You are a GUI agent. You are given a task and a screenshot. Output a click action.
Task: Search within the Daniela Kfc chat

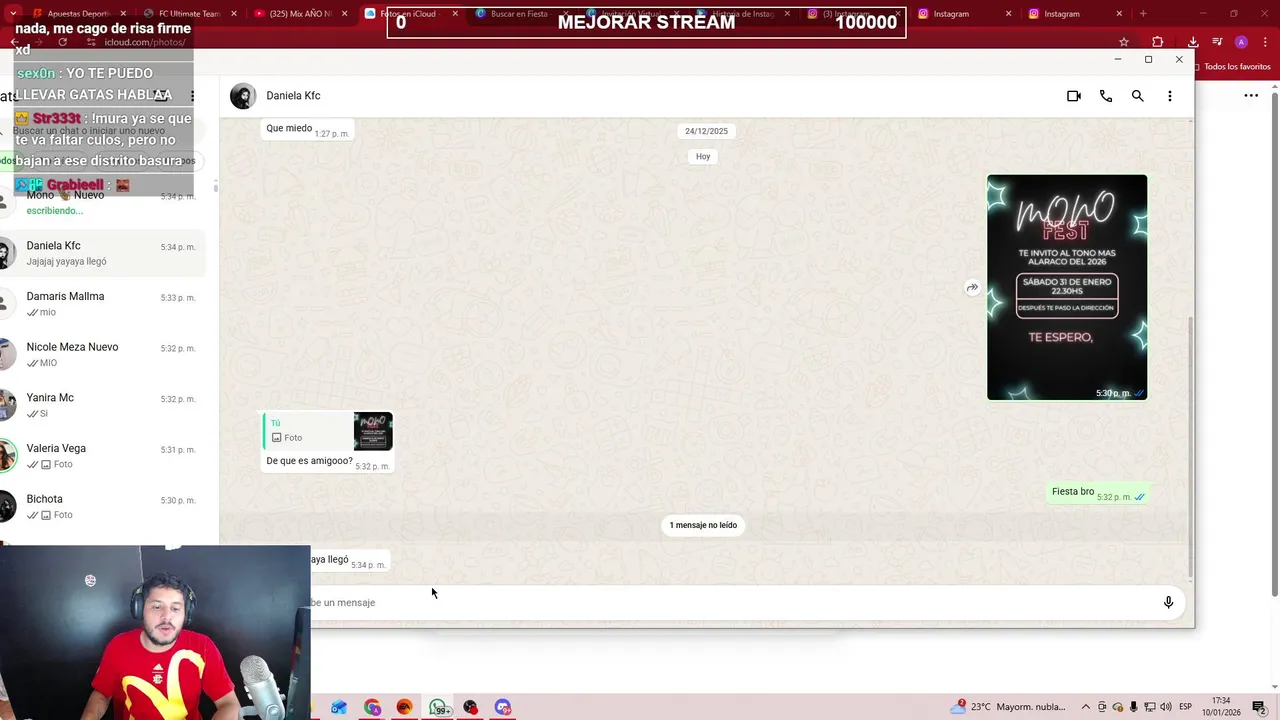pos(1137,96)
